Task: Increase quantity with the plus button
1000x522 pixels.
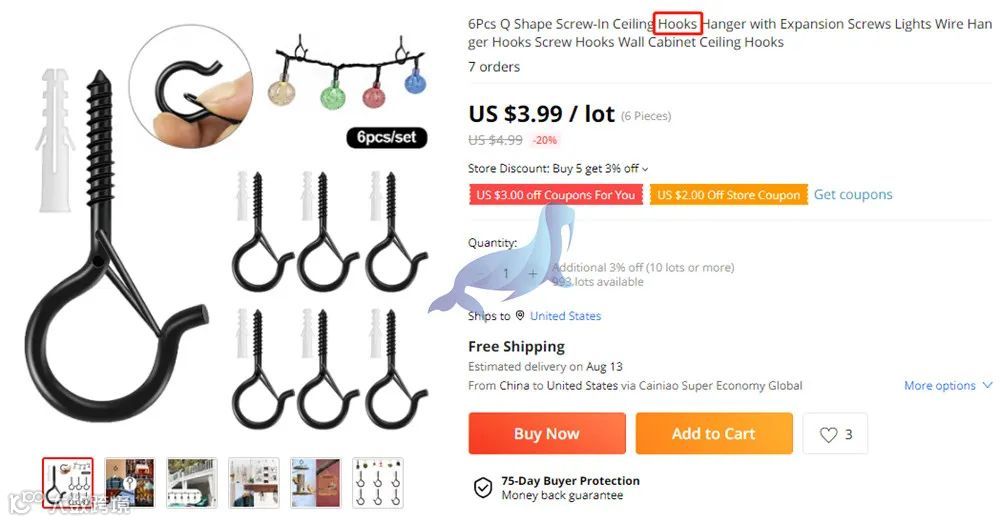Action: pyautogui.click(x=533, y=274)
